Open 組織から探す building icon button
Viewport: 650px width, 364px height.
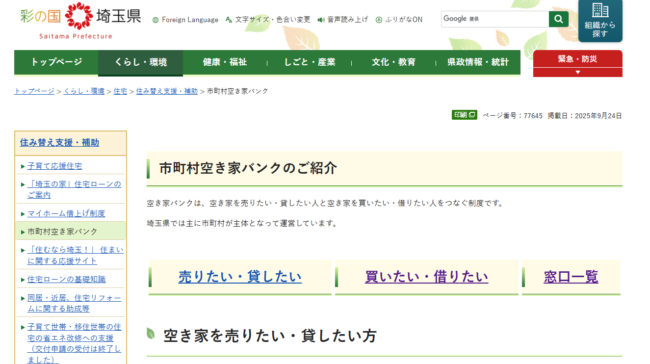(600, 21)
